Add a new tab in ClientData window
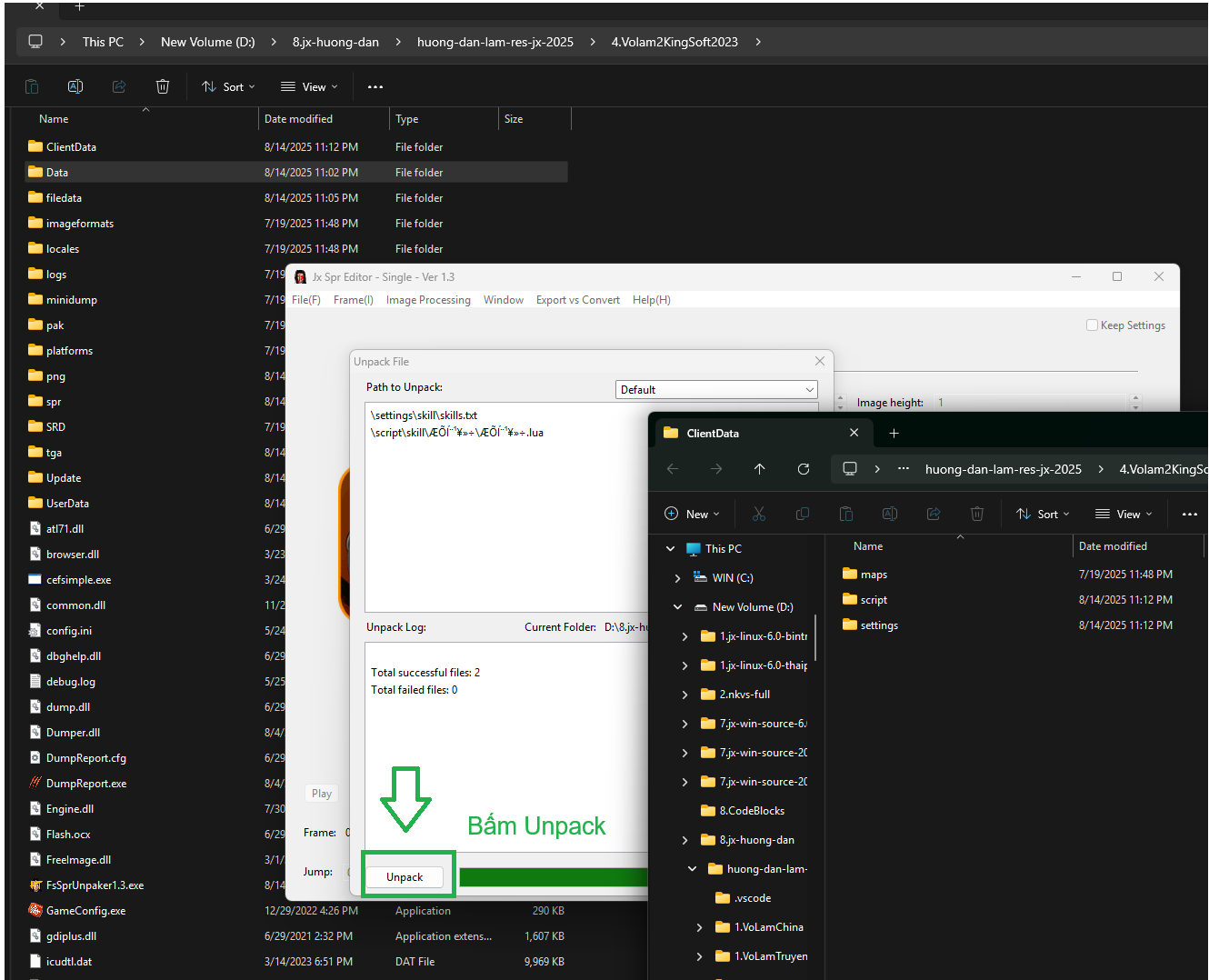The image size is (1209, 980). 894,434
